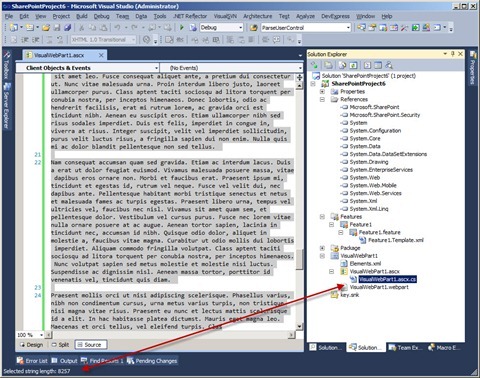The image size is (480, 378).
Task: Click line number 22 in the editor margin
Action: [38, 162]
